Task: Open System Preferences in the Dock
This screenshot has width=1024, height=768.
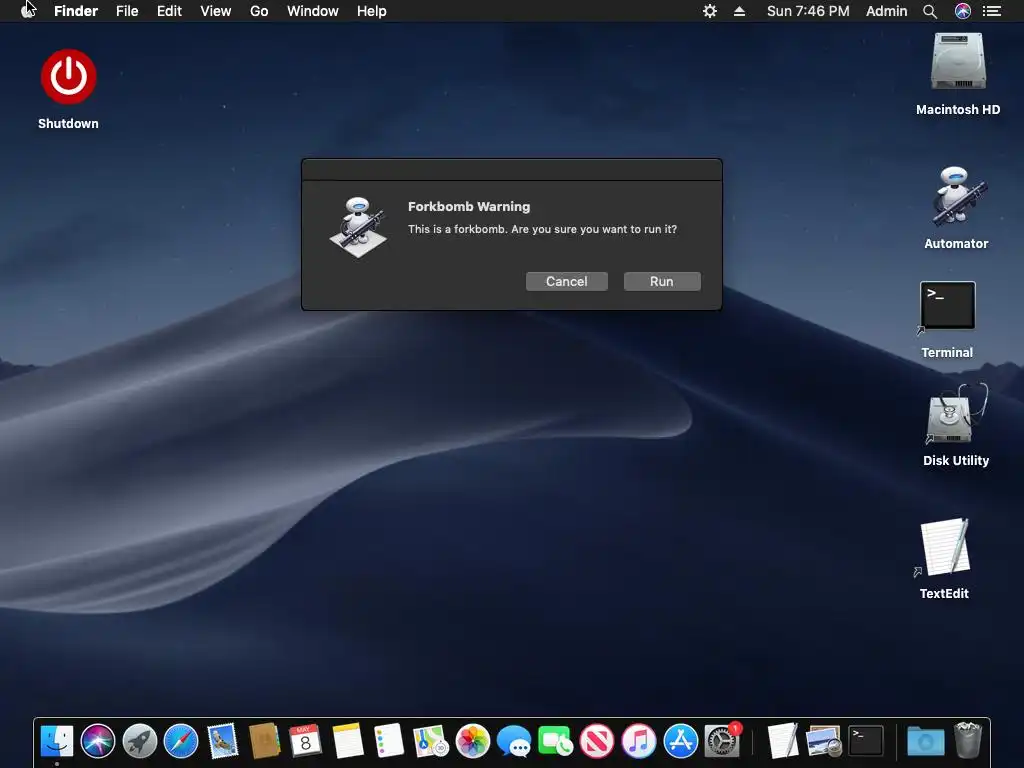Action: point(722,741)
